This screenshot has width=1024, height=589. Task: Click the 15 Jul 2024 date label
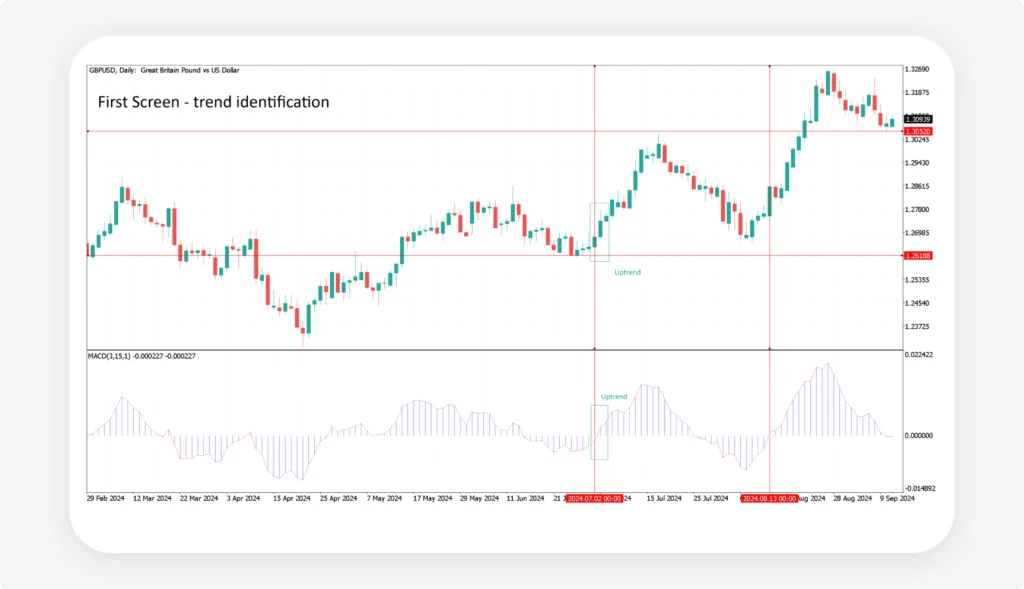tap(664, 498)
